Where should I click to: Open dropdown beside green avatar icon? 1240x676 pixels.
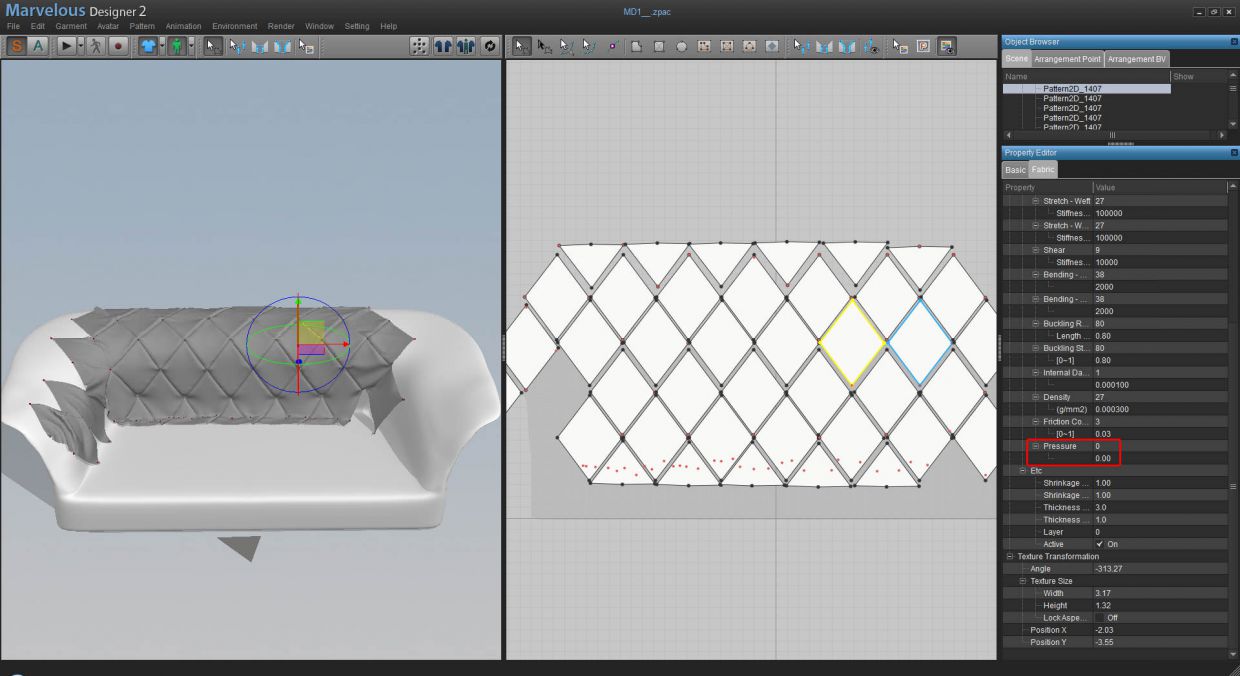(x=191, y=46)
